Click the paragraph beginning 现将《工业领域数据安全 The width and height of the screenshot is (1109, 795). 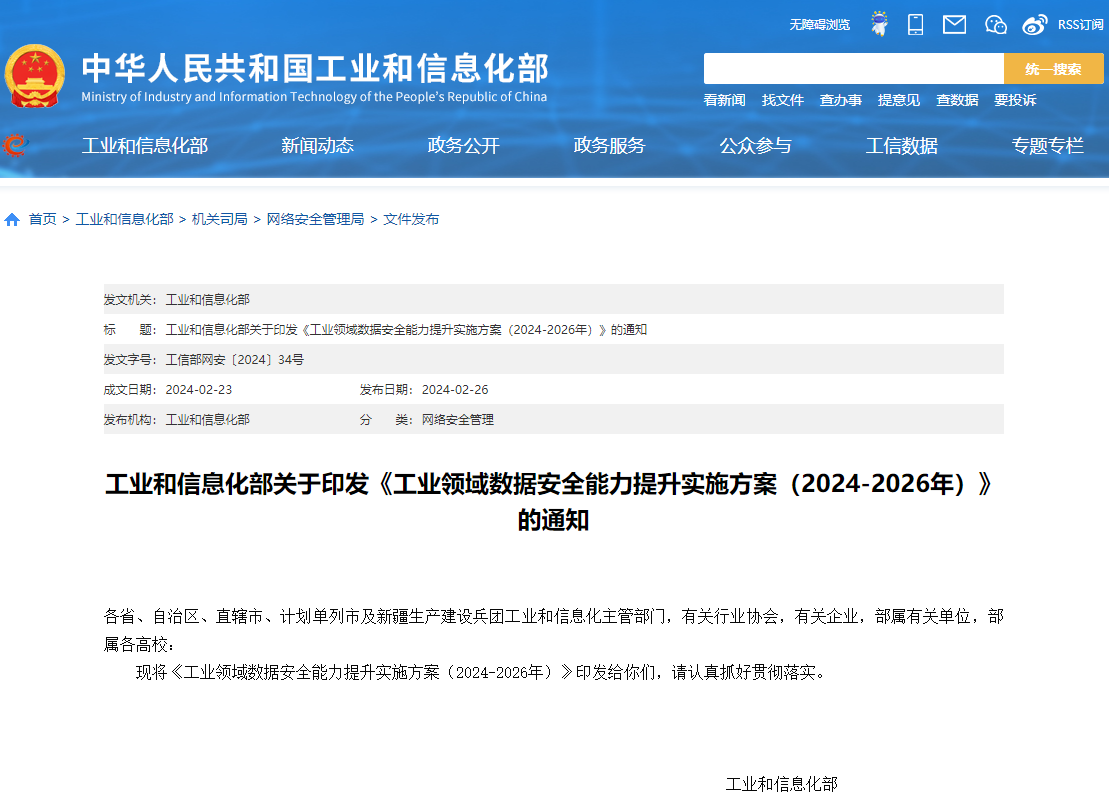click(481, 673)
